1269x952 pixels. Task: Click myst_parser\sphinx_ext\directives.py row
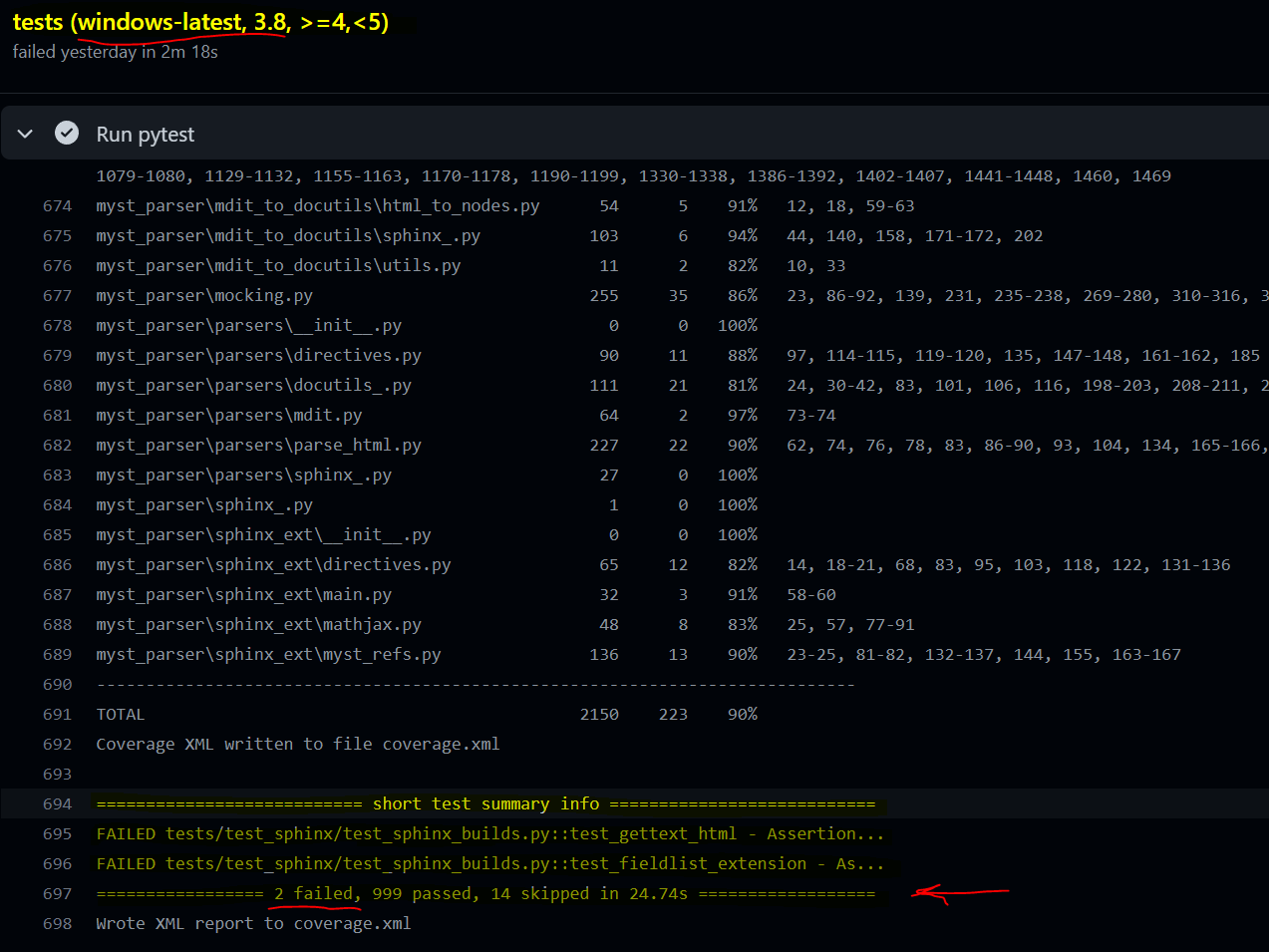click(x=634, y=565)
